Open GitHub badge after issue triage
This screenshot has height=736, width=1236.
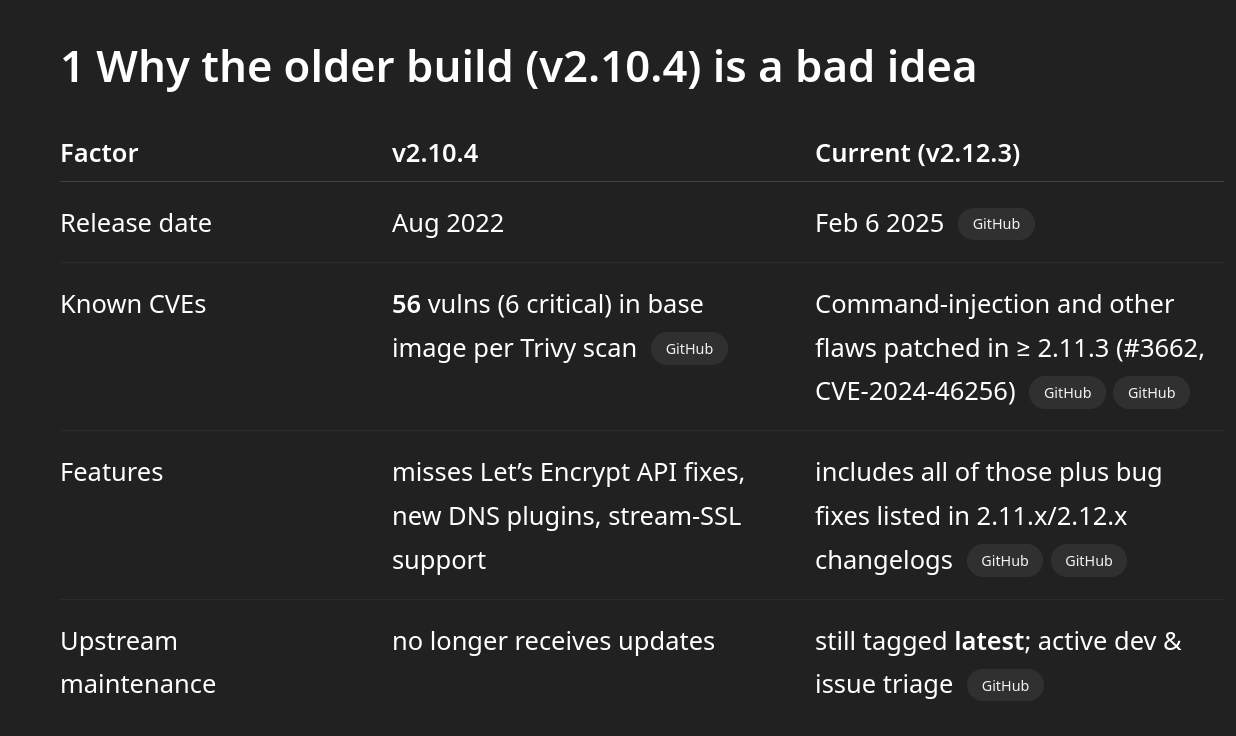[1005, 686]
